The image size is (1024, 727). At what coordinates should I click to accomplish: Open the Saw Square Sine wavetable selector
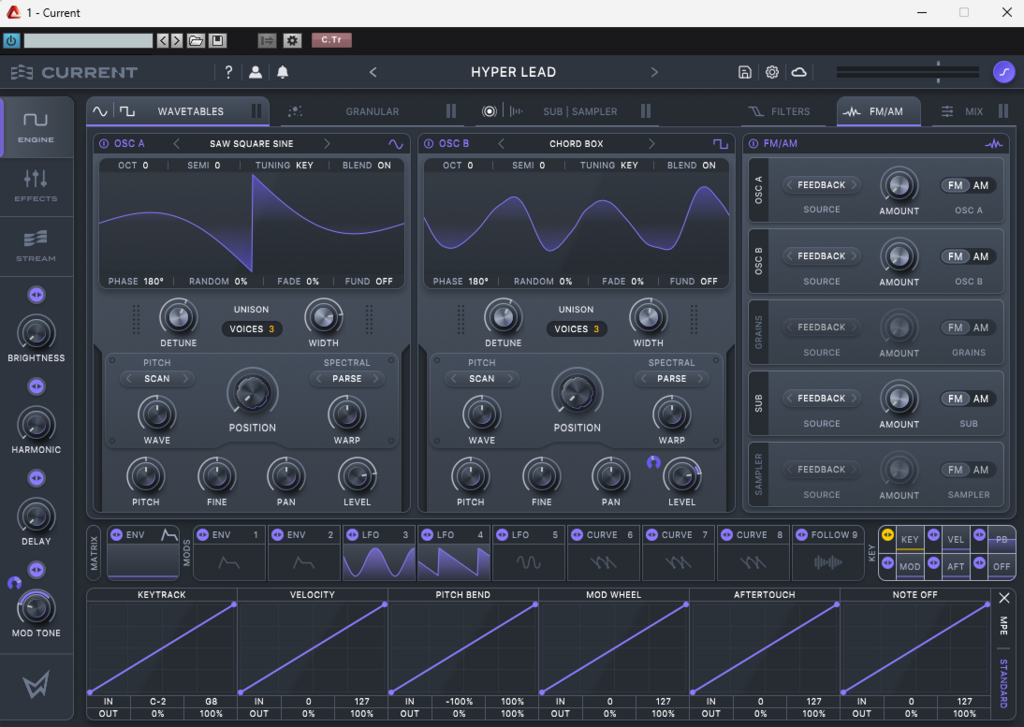(251, 144)
